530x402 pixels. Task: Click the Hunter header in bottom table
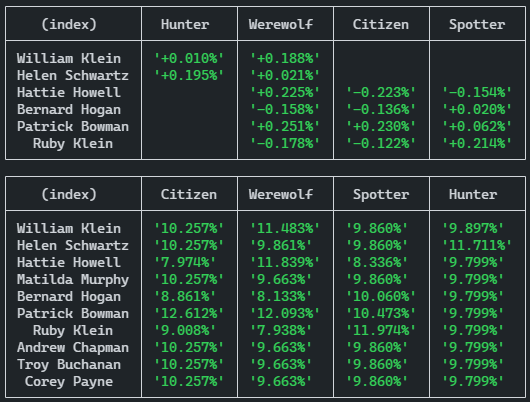coord(473,194)
